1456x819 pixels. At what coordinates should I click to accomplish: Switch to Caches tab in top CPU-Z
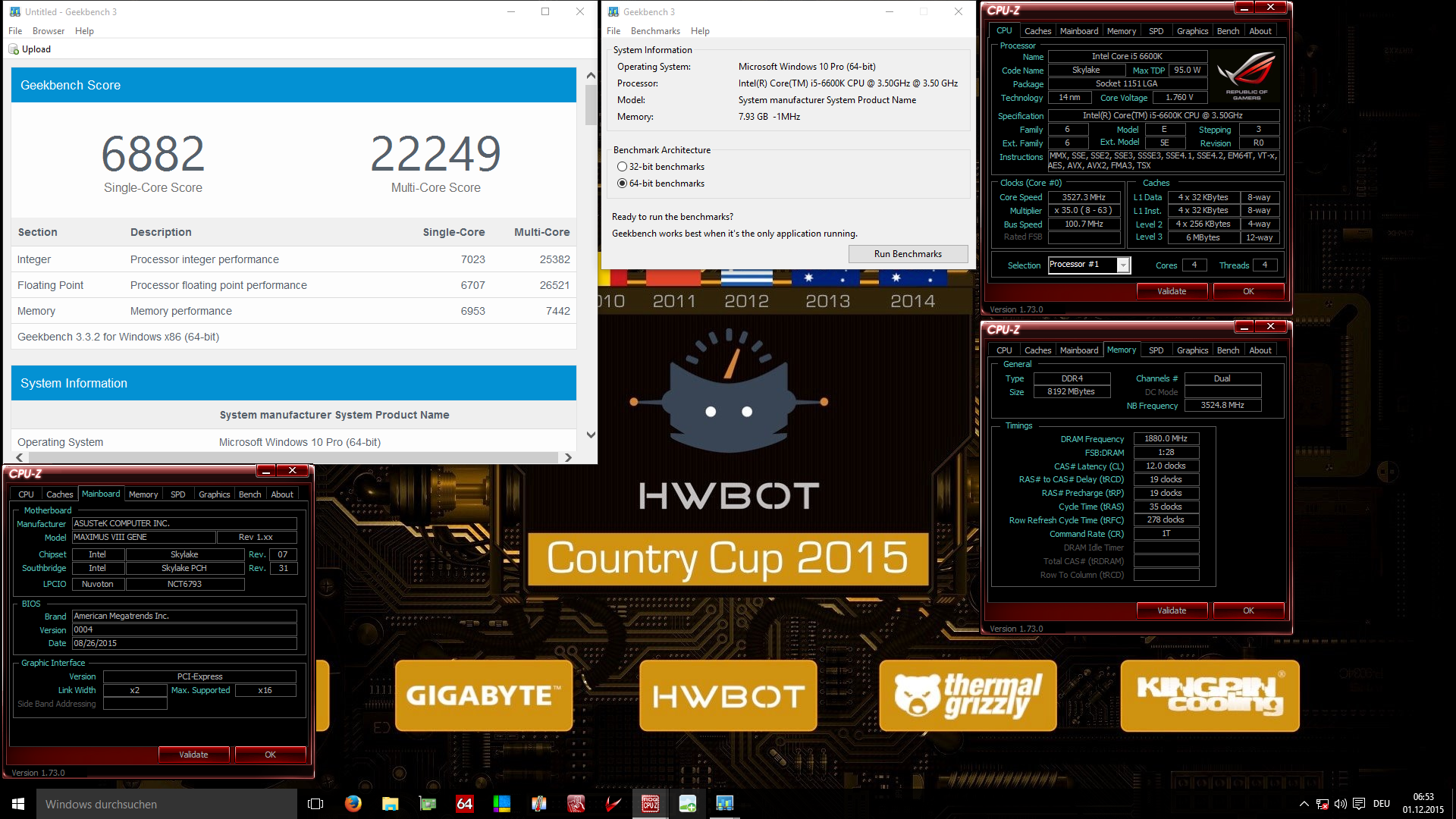(1037, 31)
